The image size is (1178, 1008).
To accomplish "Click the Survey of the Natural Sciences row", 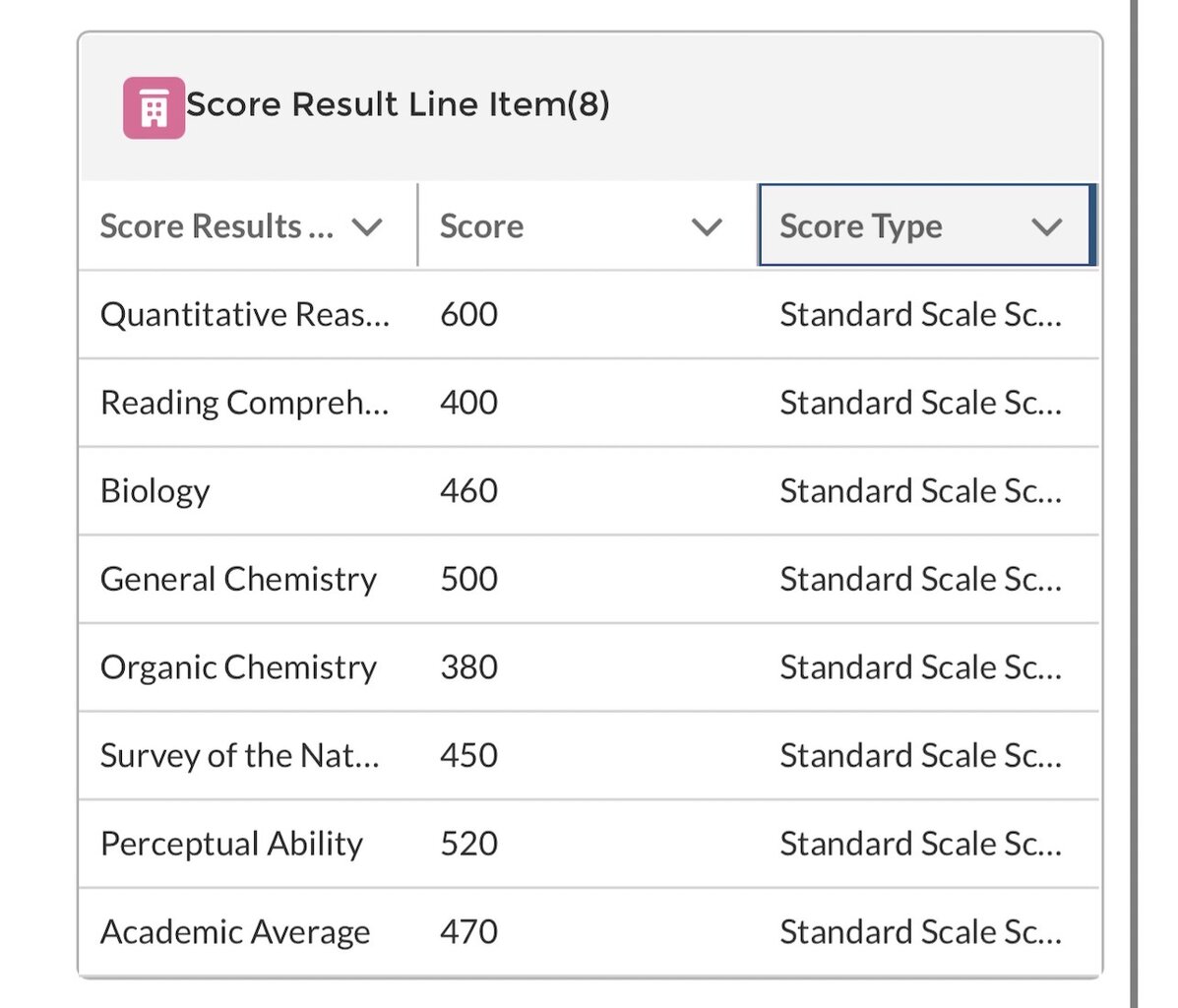I will pyautogui.click(x=239, y=756).
